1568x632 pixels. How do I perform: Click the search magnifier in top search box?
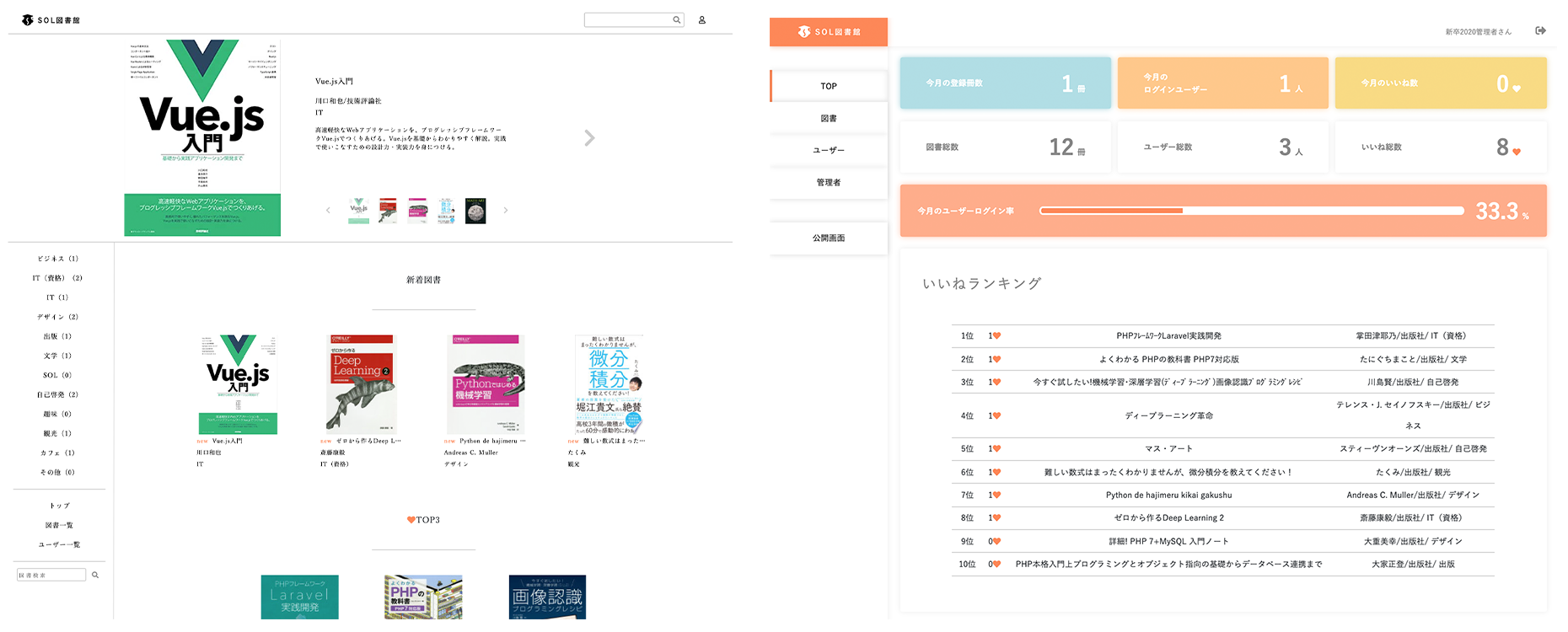coord(676,20)
